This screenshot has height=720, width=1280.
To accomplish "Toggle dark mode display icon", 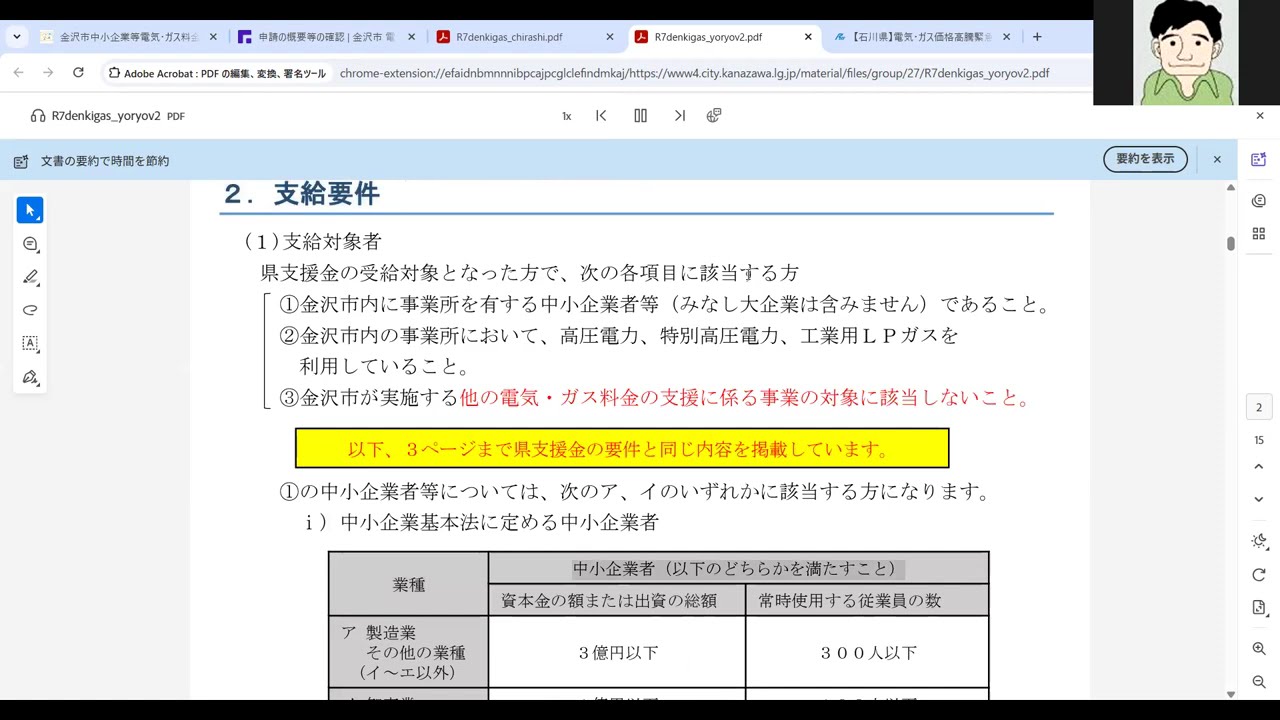I will coord(1259,541).
